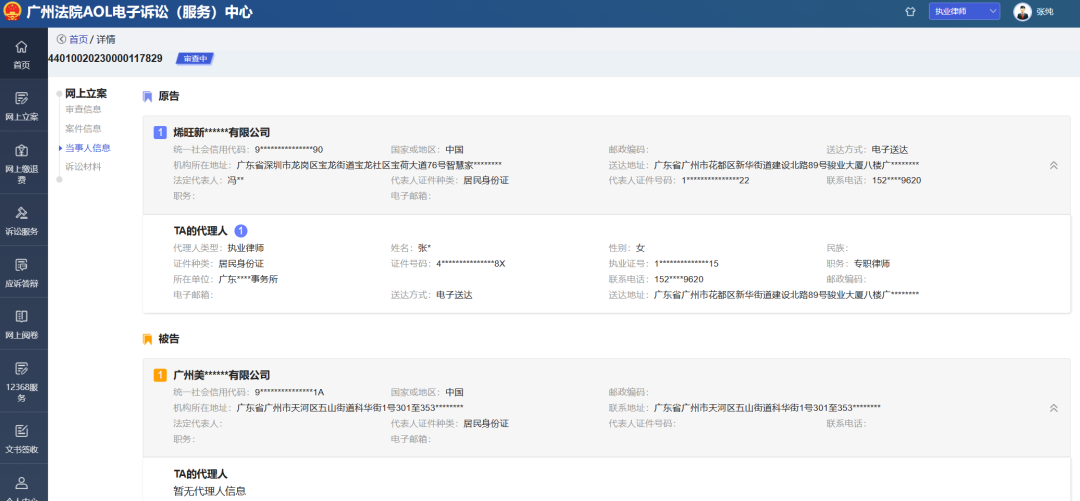Open 网上缴退费 in the left sidebar
Image resolution: width=1080 pixels, height=501 pixels.
(22, 164)
